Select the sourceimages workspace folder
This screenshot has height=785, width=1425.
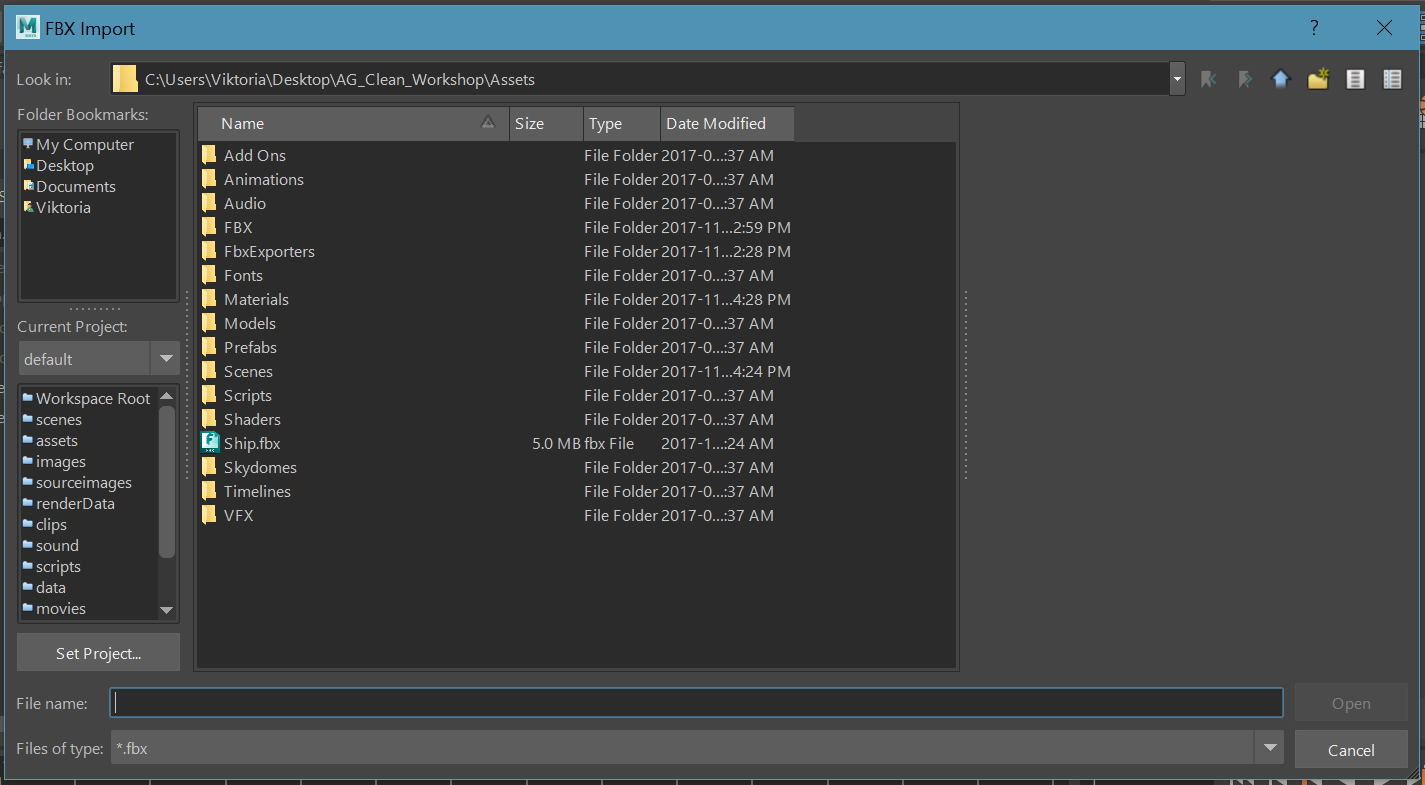click(x=84, y=482)
